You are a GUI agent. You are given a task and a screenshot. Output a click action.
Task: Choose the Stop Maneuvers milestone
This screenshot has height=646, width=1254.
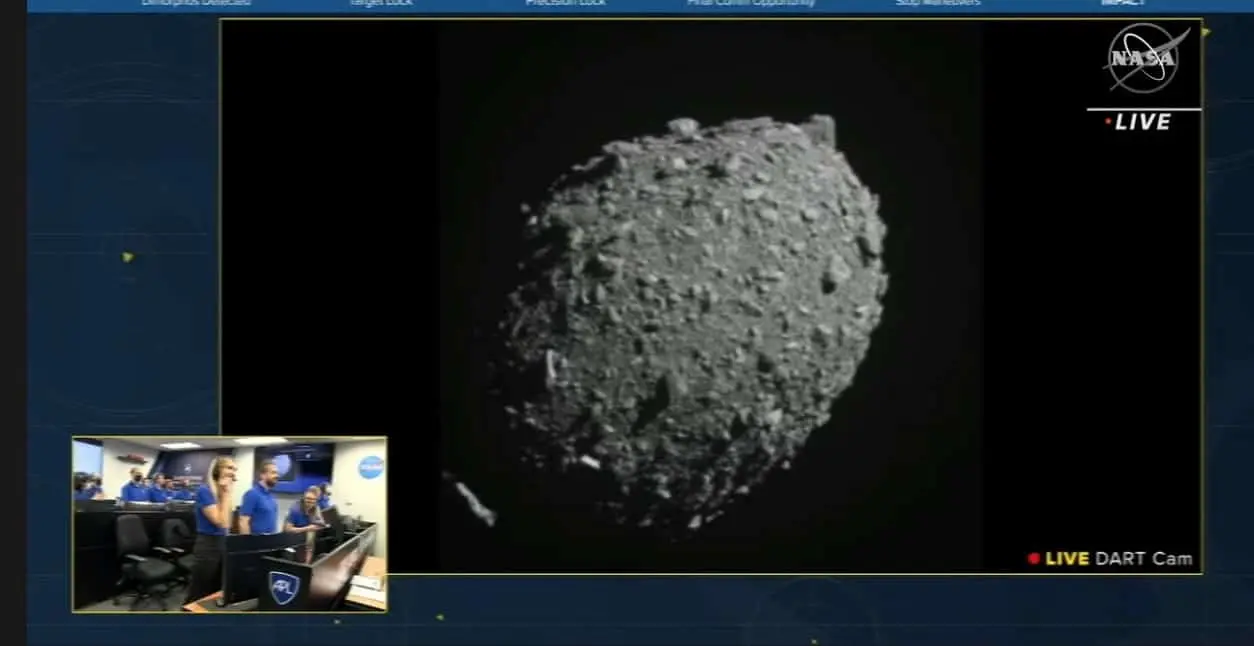point(937,3)
